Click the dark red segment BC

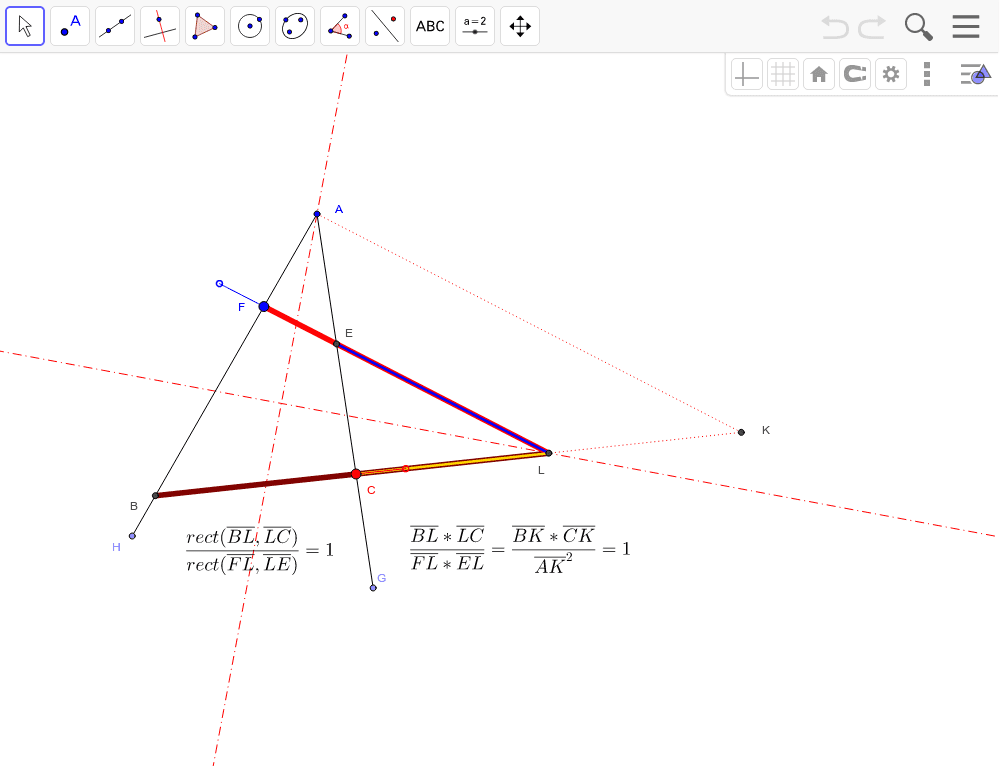255,485
